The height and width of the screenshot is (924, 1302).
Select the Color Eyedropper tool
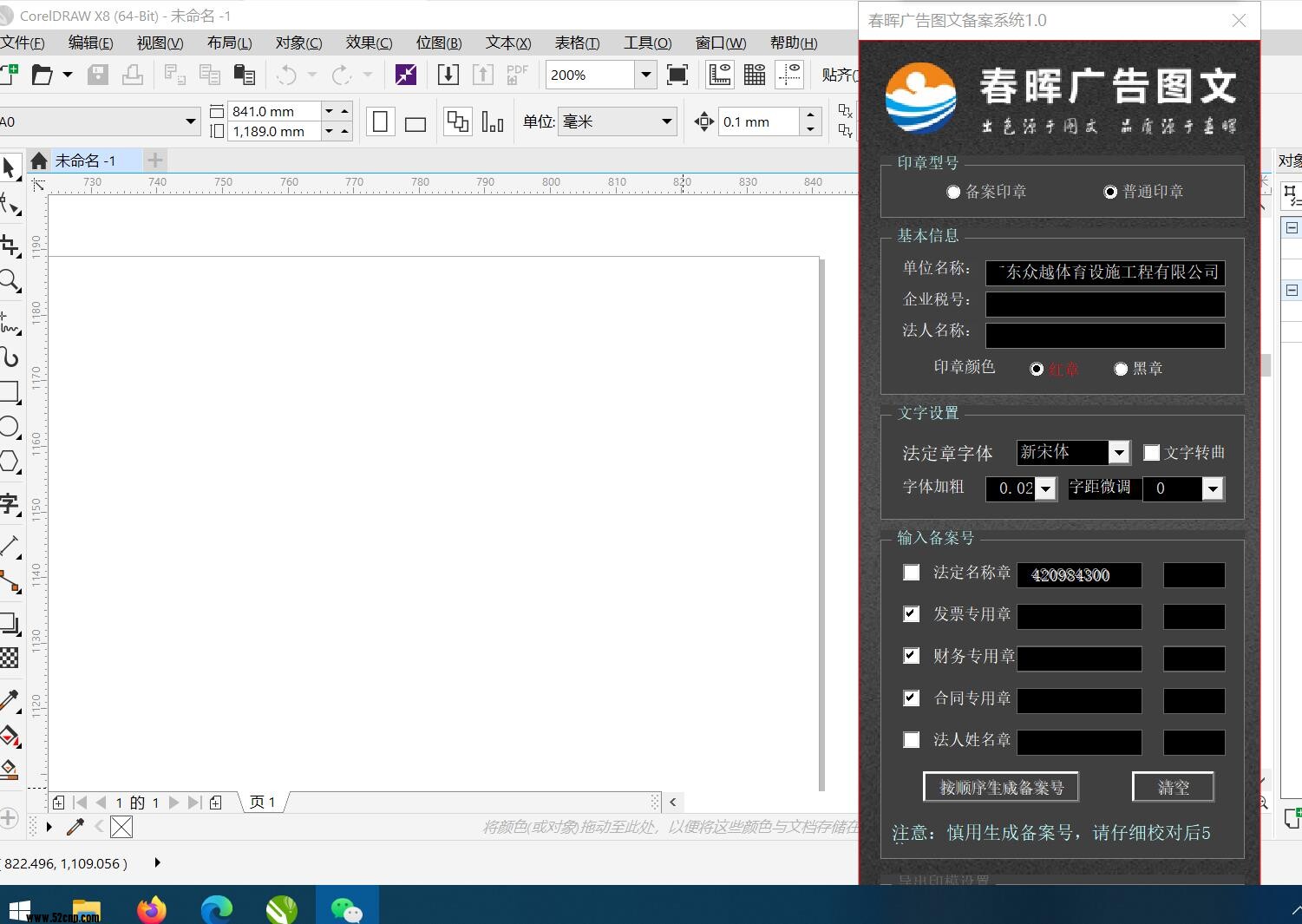(x=10, y=700)
